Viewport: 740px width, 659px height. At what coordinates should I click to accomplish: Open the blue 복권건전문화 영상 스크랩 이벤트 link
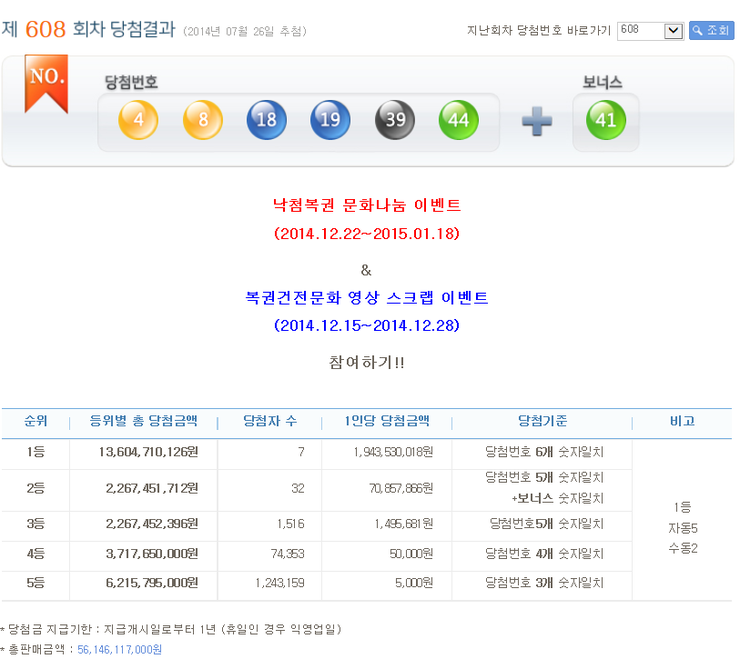click(367, 297)
